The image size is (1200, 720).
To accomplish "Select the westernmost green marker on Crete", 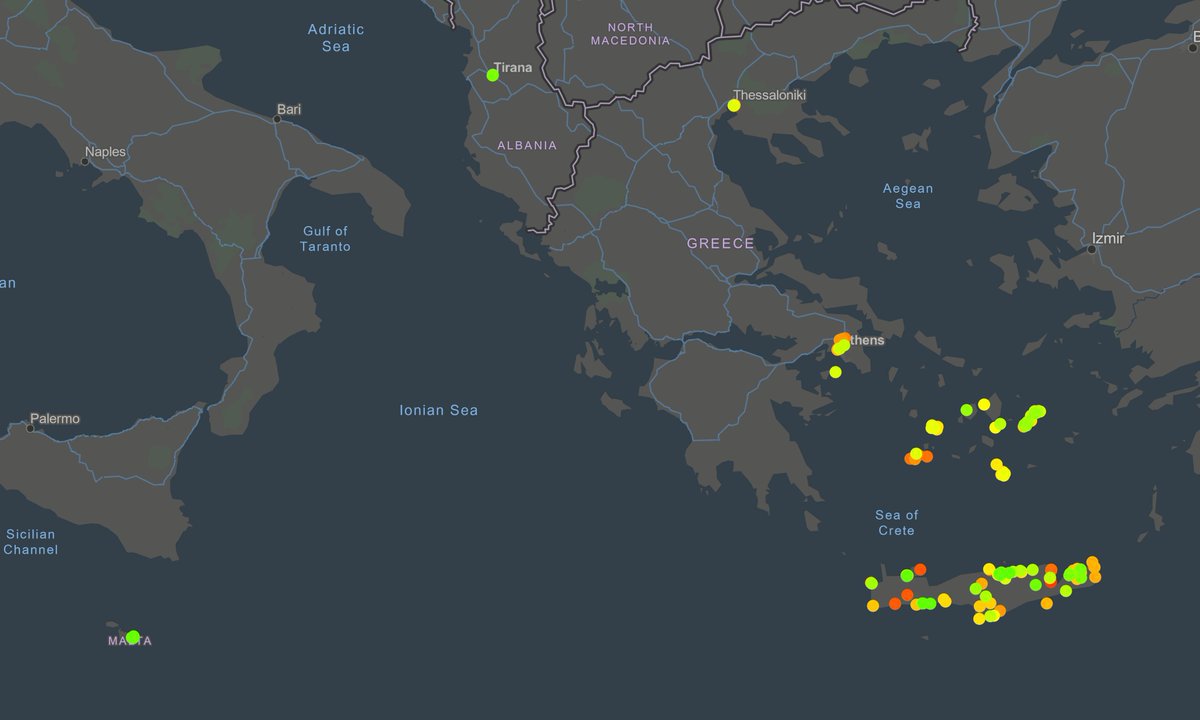I will (871, 583).
